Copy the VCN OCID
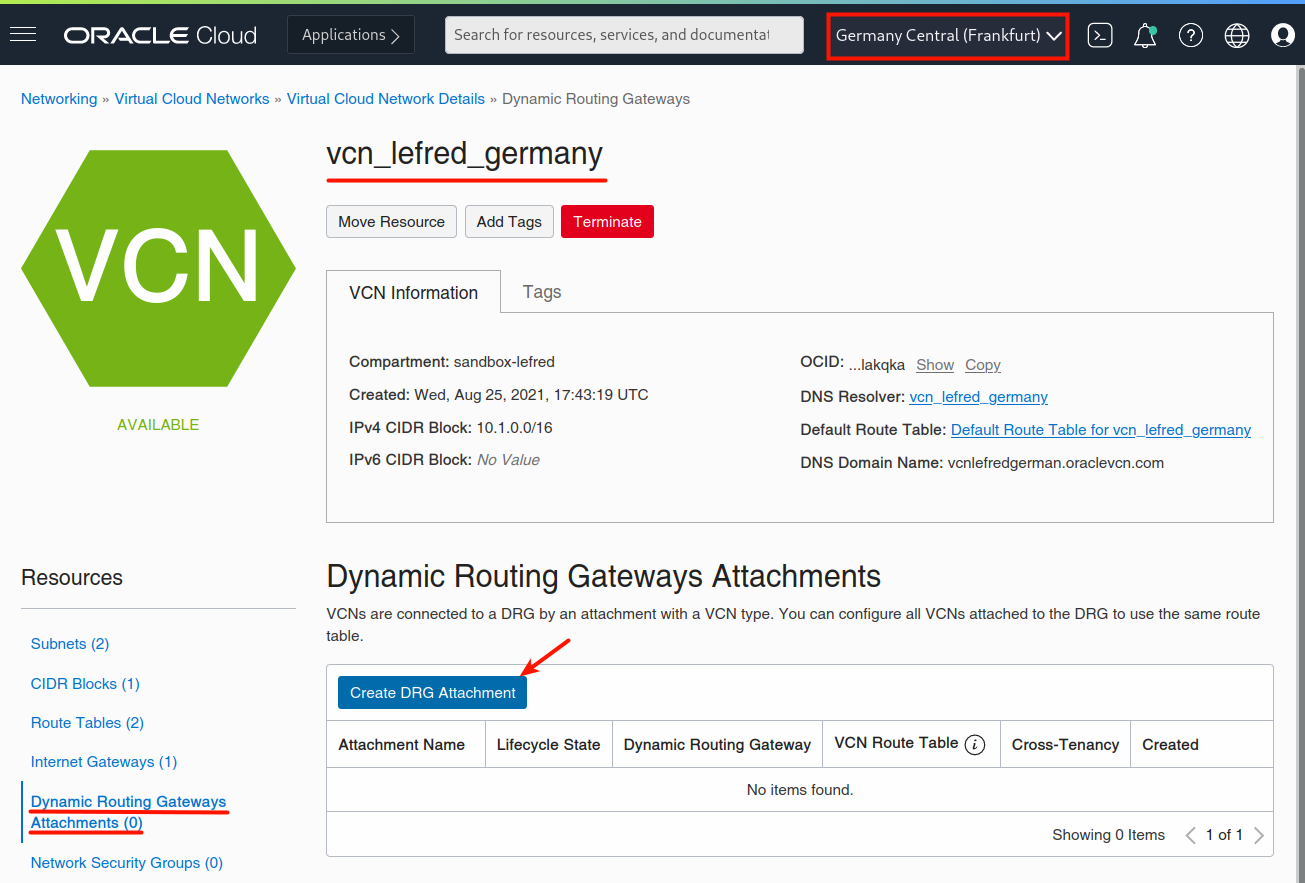Image resolution: width=1305 pixels, height=883 pixels. click(x=983, y=365)
